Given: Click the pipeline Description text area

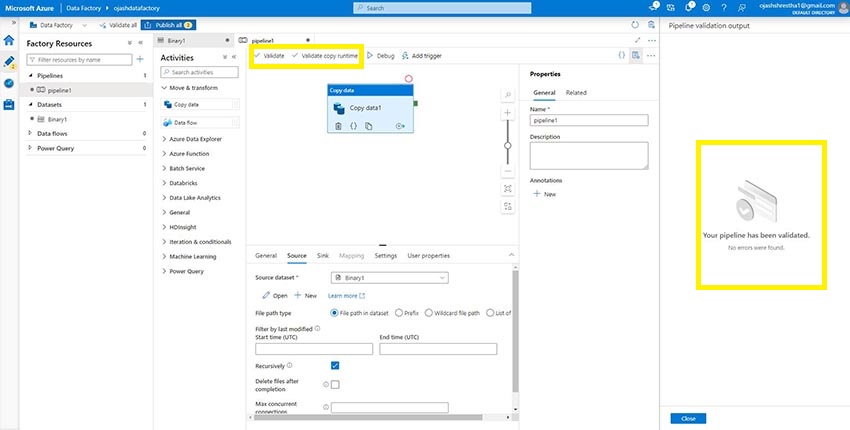Looking at the screenshot, I should point(589,156).
